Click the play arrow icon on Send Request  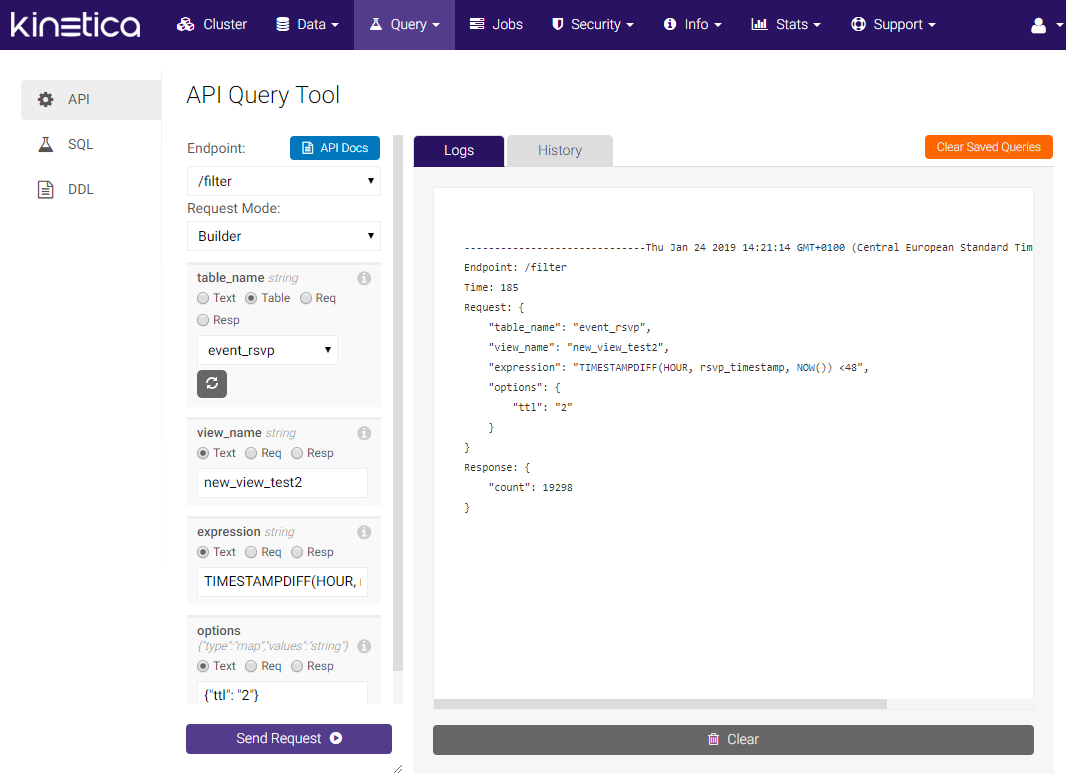[x=336, y=739]
